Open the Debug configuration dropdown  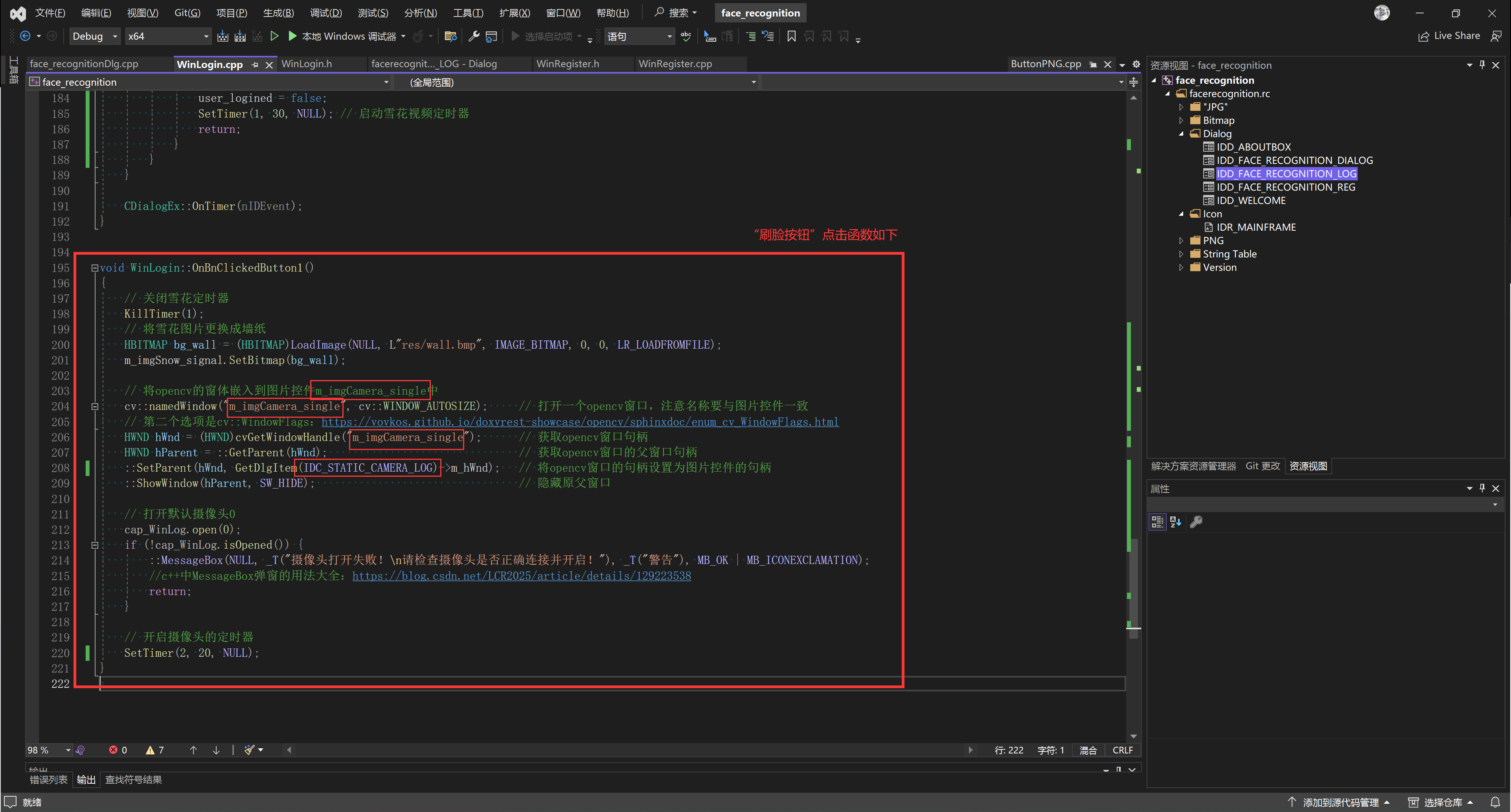[x=115, y=37]
